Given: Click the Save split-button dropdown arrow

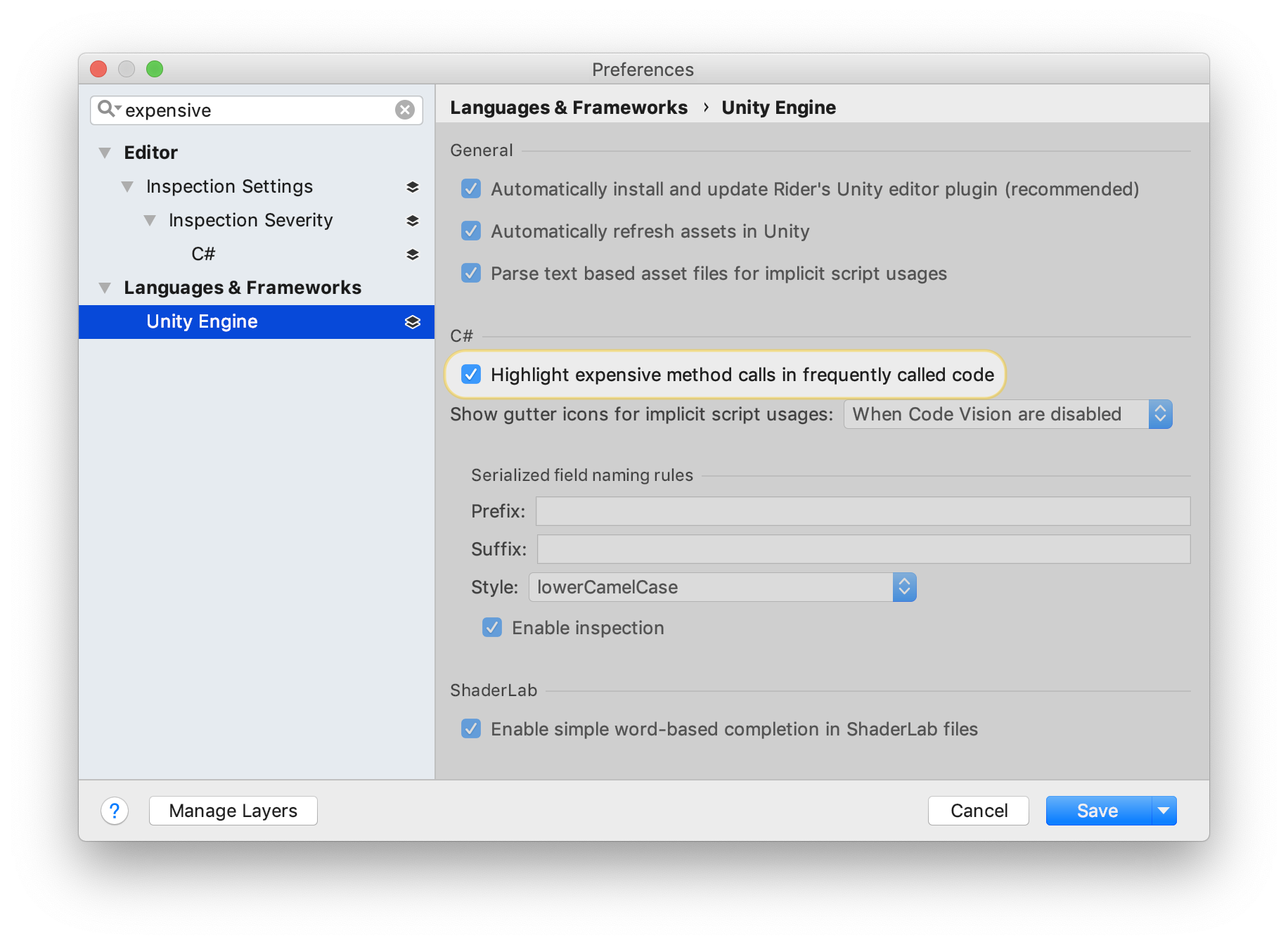Looking at the screenshot, I should (x=1164, y=811).
